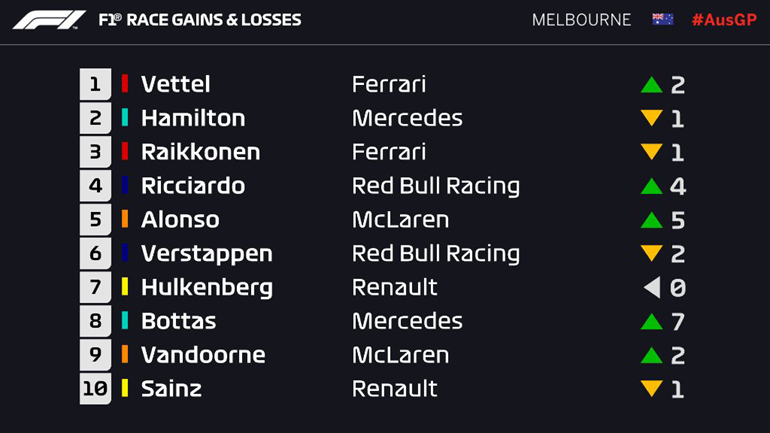
Task: Click the green up arrow beside Vettel
Action: point(652,85)
